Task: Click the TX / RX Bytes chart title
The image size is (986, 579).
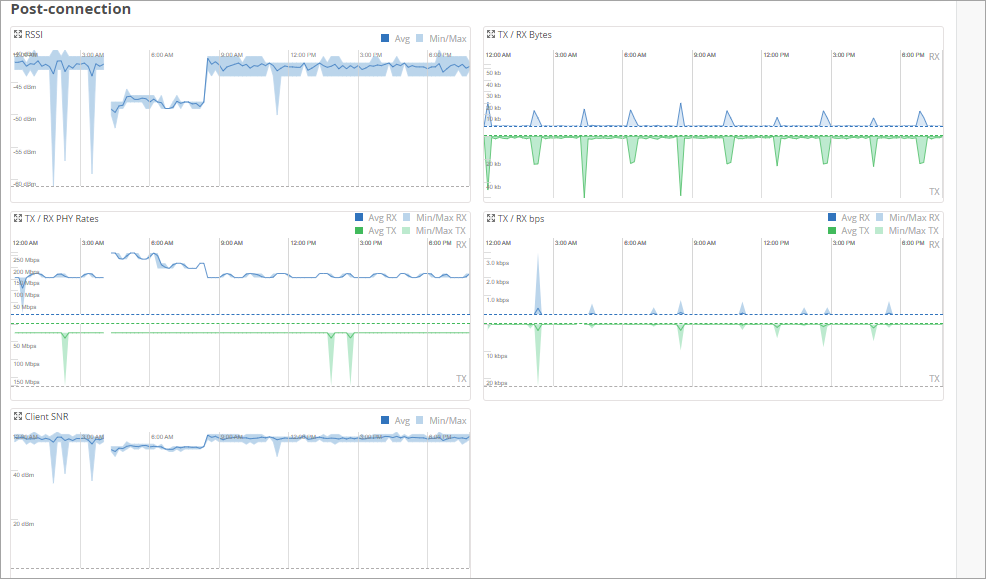Action: tap(524, 34)
